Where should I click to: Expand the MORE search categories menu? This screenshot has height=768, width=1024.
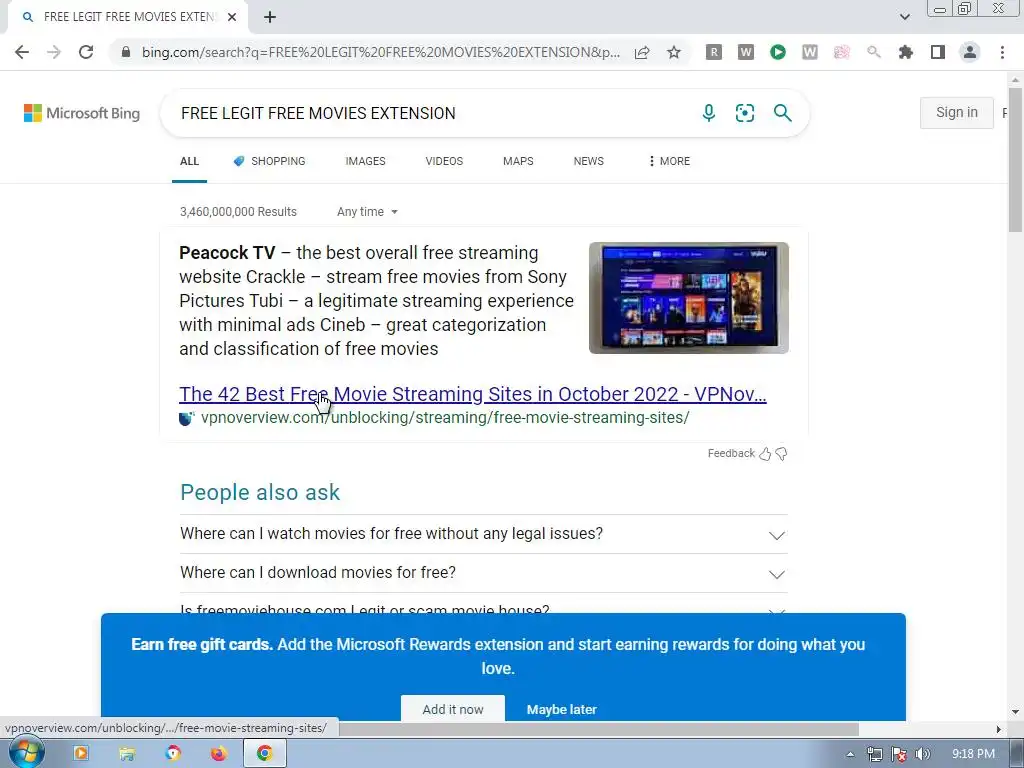(669, 161)
